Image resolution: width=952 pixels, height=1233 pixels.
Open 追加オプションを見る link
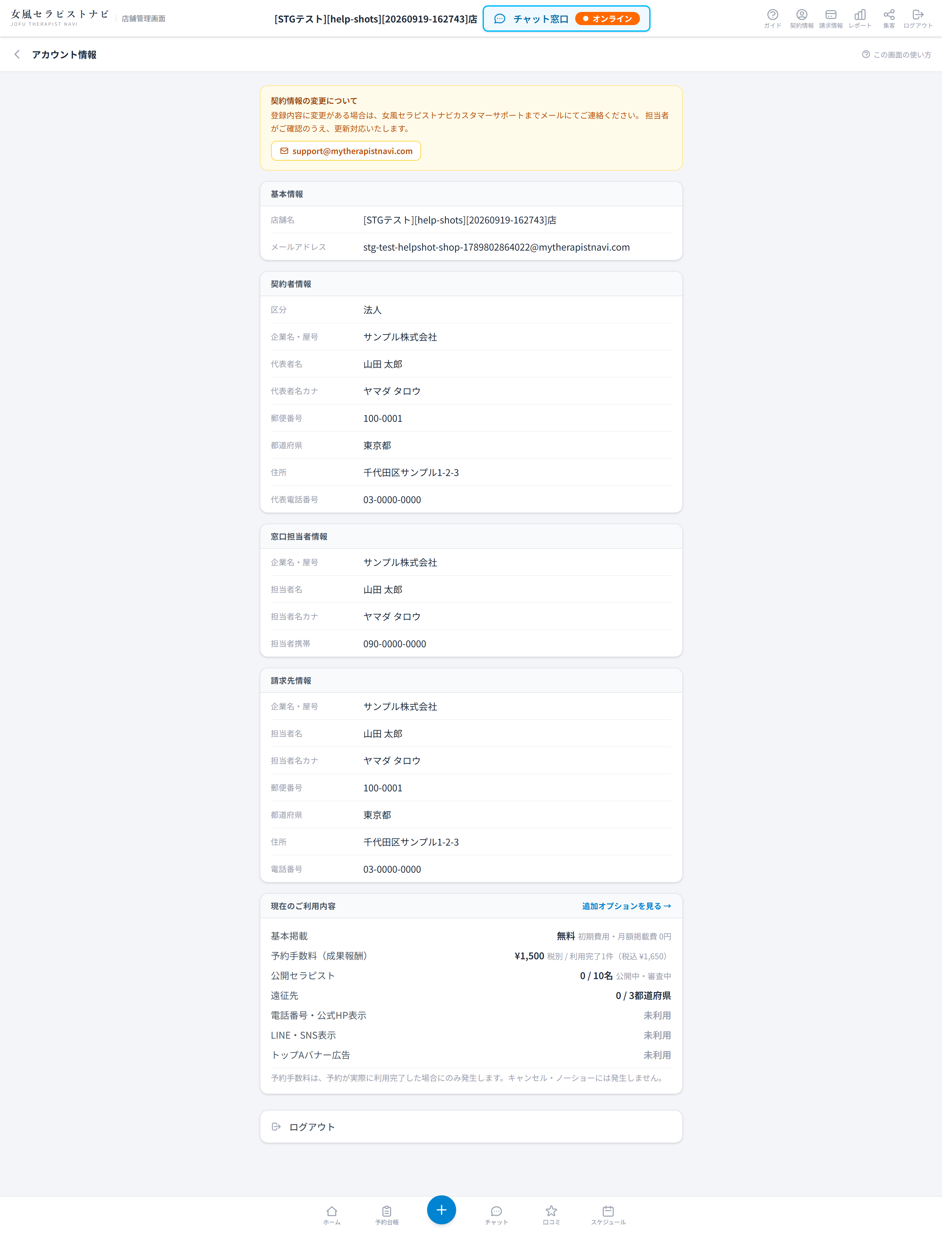click(626, 905)
